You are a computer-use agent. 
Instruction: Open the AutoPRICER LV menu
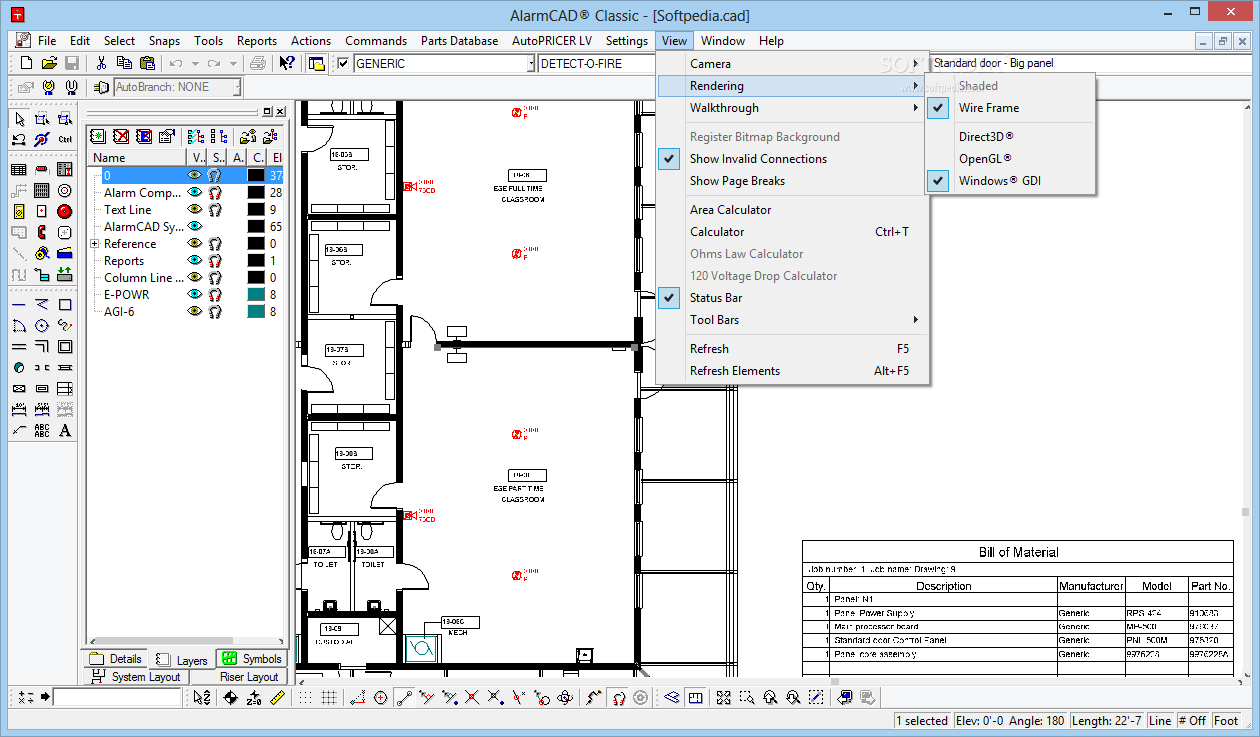[552, 41]
